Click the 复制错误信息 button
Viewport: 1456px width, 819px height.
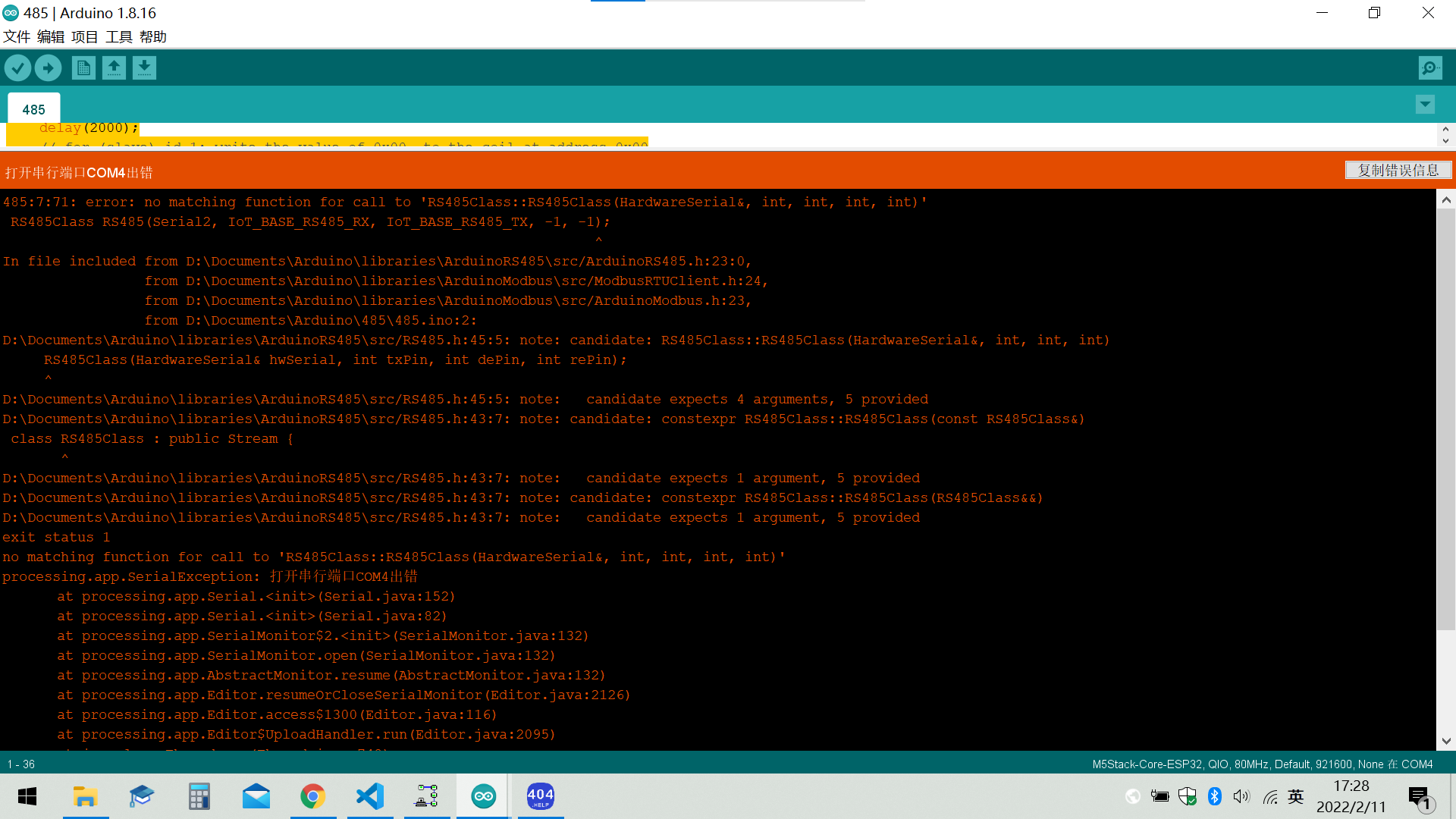(1398, 171)
